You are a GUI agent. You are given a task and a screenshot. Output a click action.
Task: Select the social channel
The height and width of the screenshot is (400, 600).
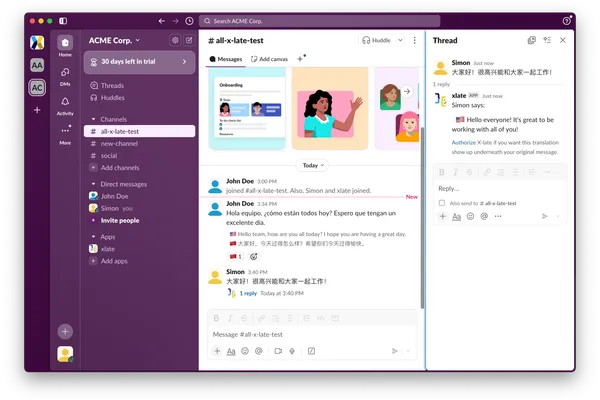(139, 156)
